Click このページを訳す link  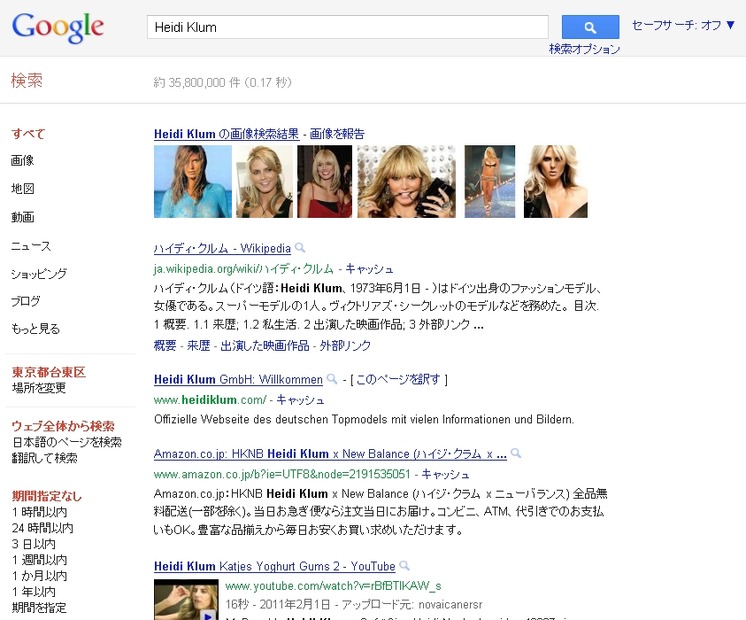pyautogui.click(x=398, y=379)
